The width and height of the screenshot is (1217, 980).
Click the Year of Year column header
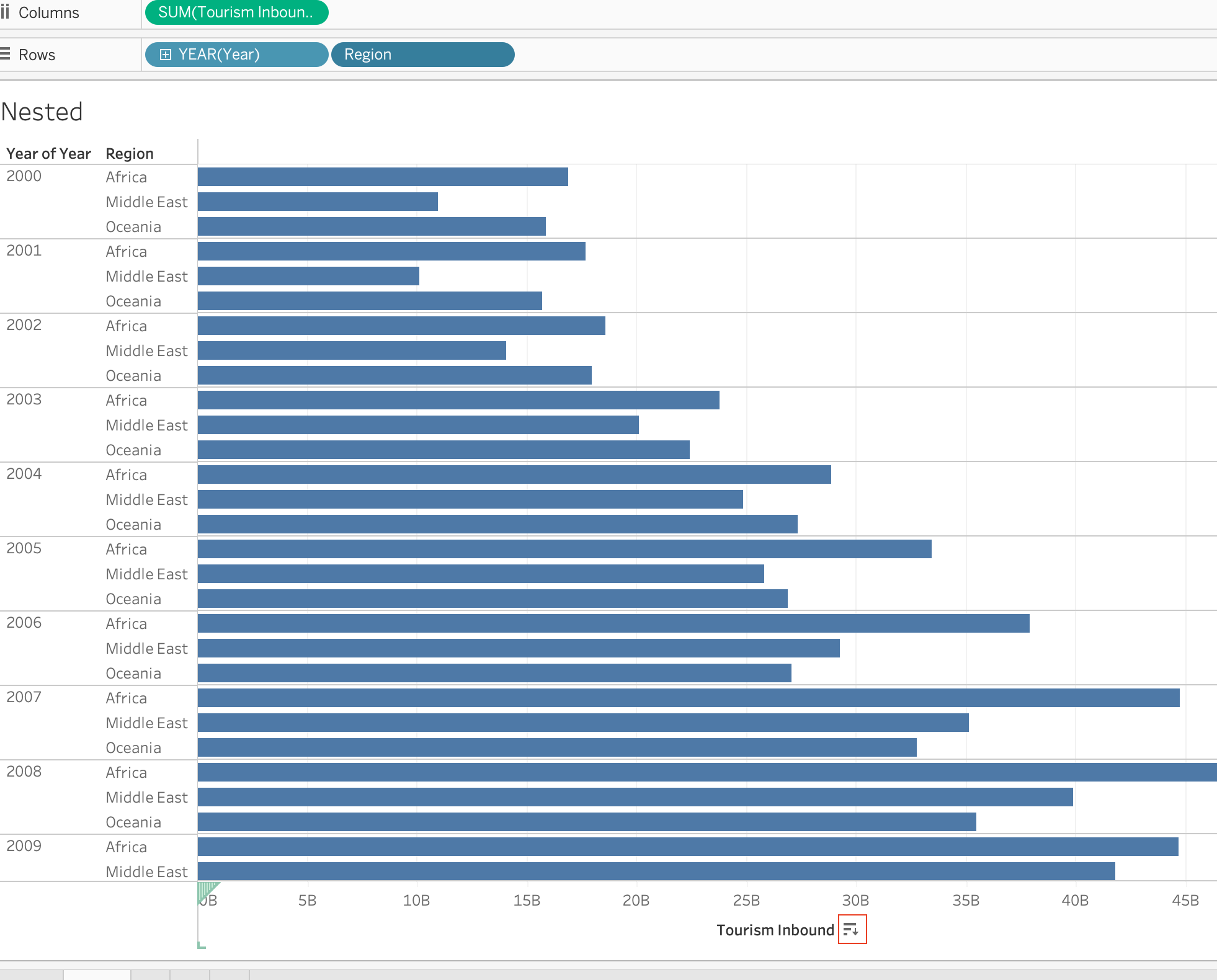48,153
